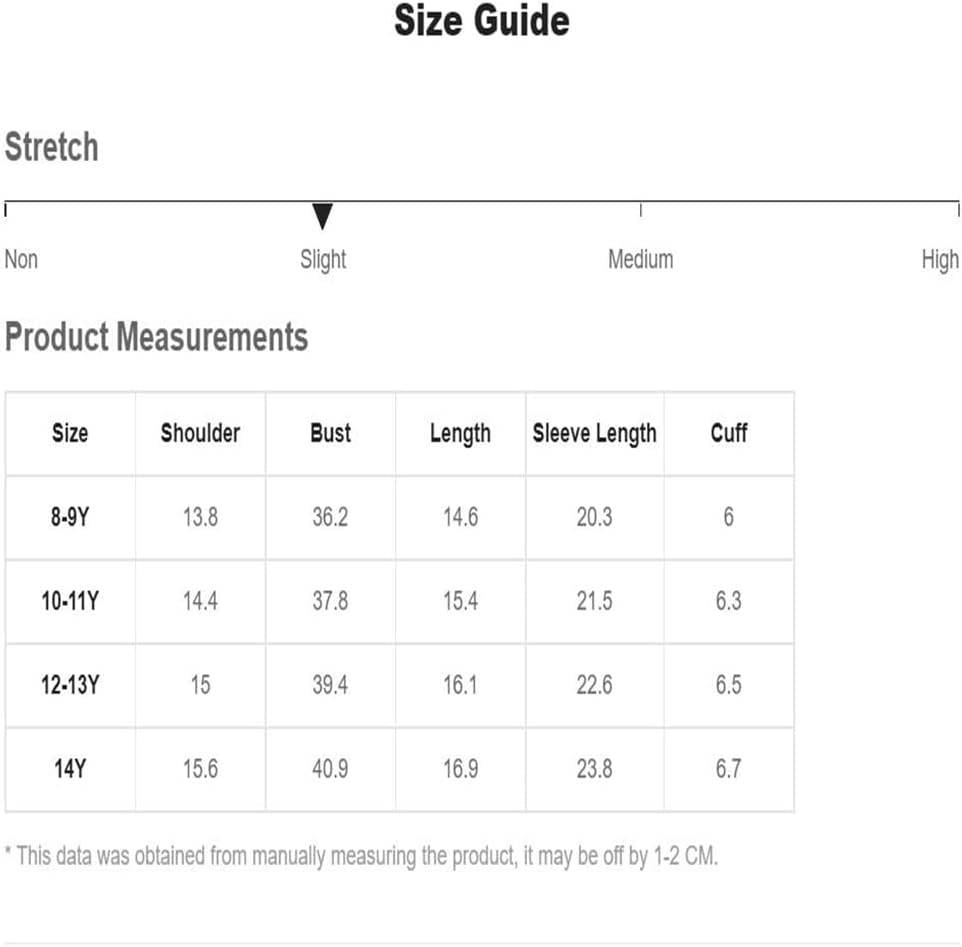The height and width of the screenshot is (947, 962).
Task: Select the 8-9Y size row label
Action: click(70, 517)
